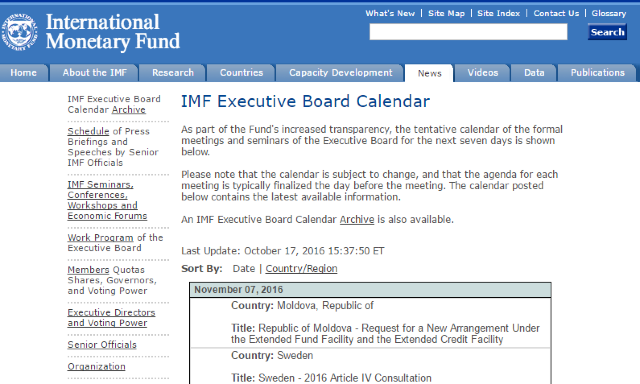640x384 pixels.
Task: Click the Search button
Action: click(607, 32)
